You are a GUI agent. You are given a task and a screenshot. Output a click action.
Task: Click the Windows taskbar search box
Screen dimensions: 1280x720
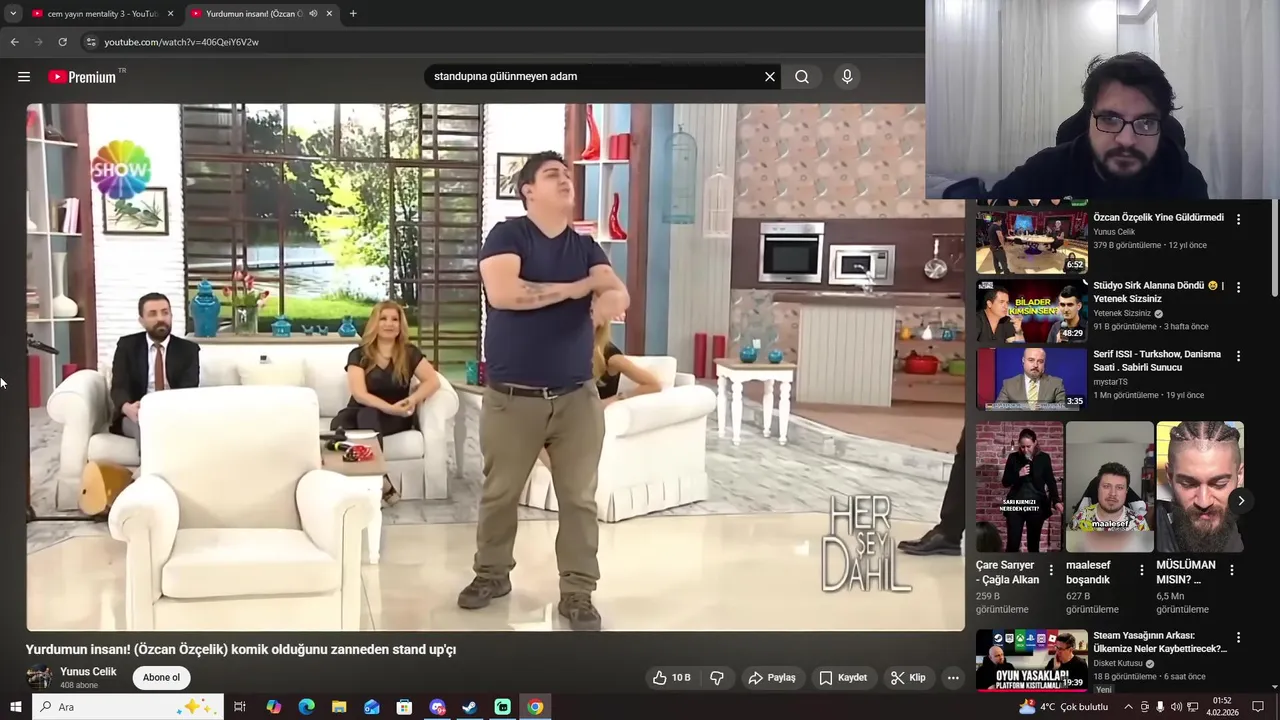pos(128,707)
